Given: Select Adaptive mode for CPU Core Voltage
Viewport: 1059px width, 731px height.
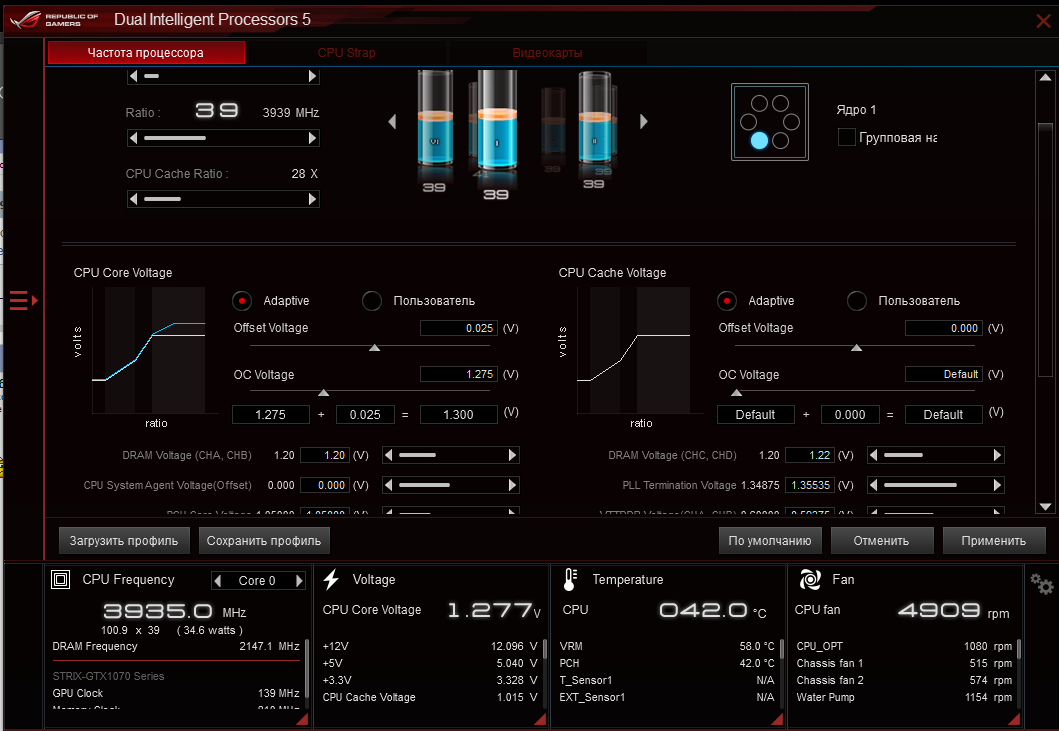Looking at the screenshot, I should click(242, 301).
